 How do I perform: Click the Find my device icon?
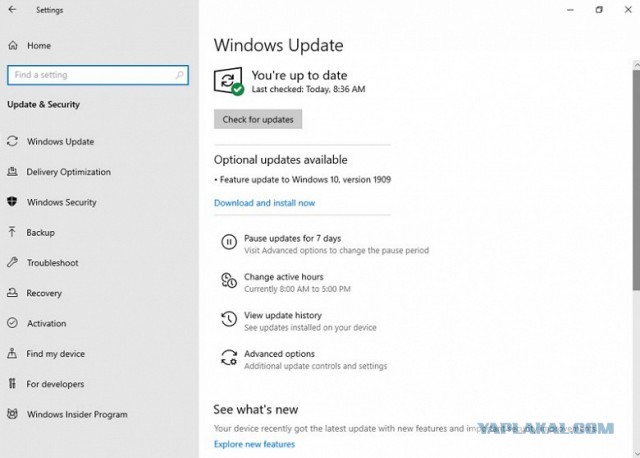[x=12, y=353]
